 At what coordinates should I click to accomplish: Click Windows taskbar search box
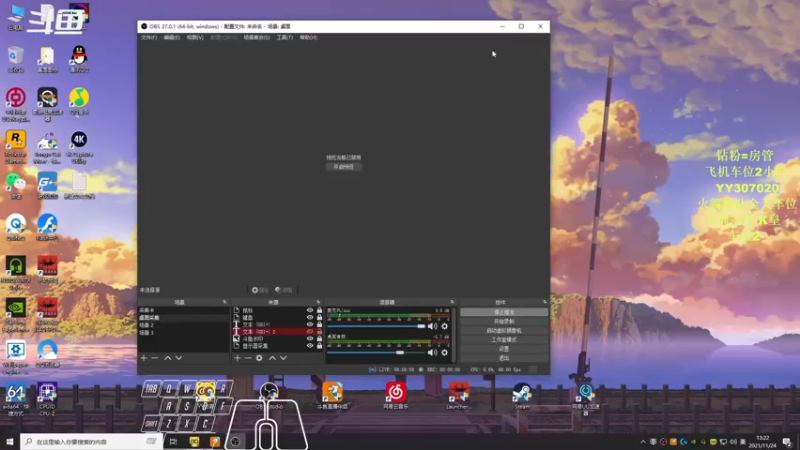(92, 441)
